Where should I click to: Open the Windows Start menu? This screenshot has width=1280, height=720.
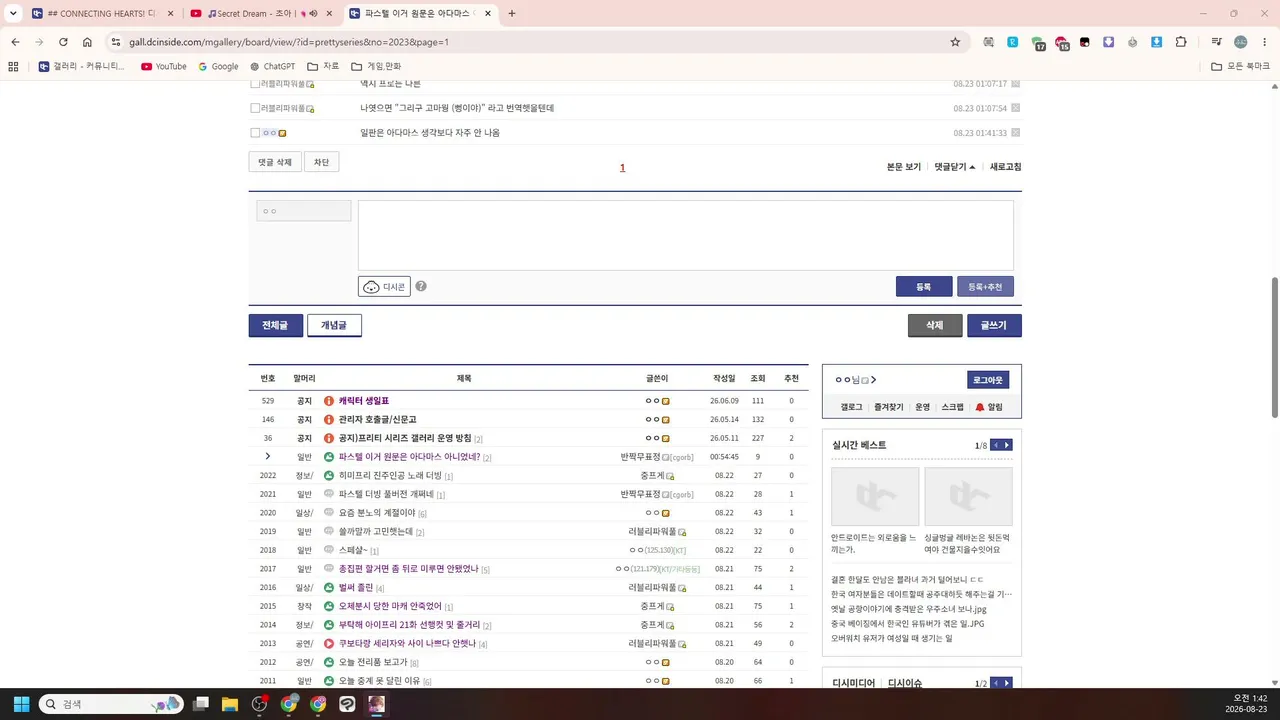point(20,704)
